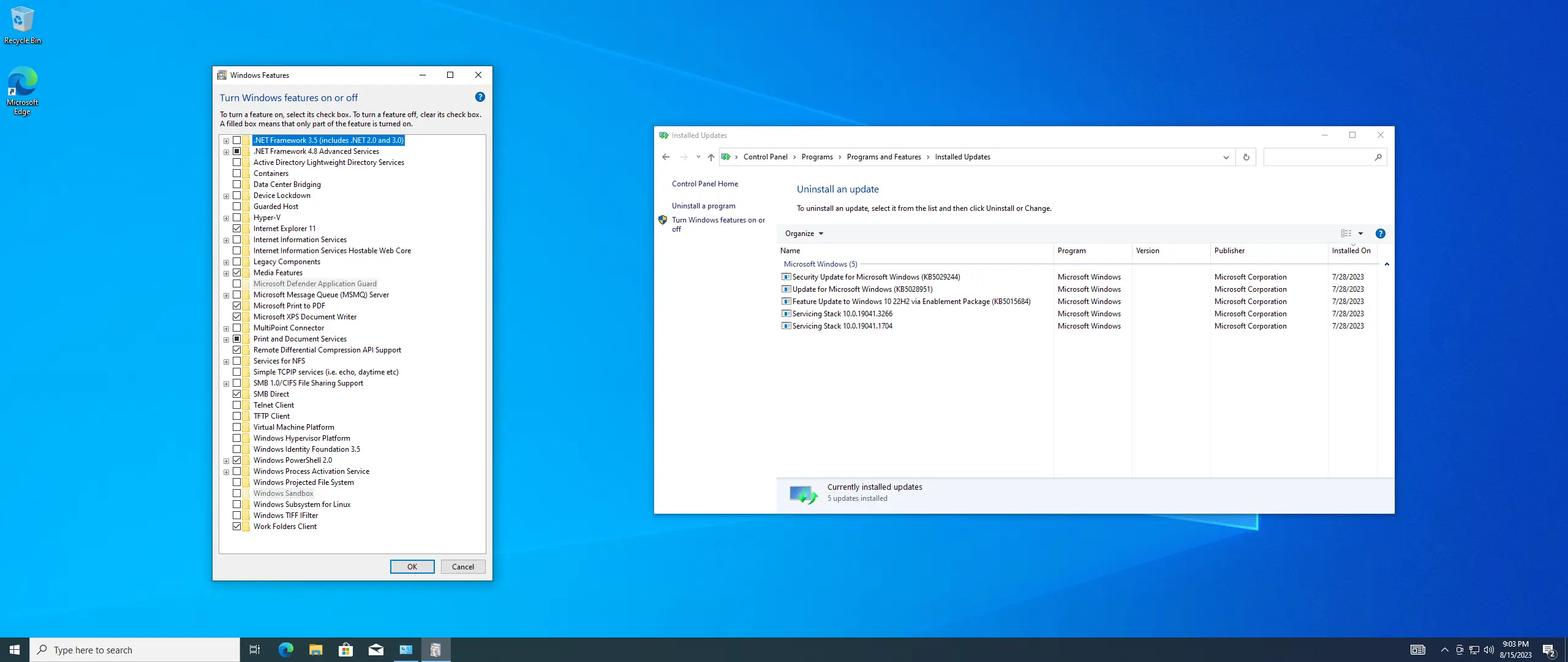Click the up-one-level arrow in Installed Updates
The width and height of the screenshot is (1568, 662).
[x=710, y=157]
